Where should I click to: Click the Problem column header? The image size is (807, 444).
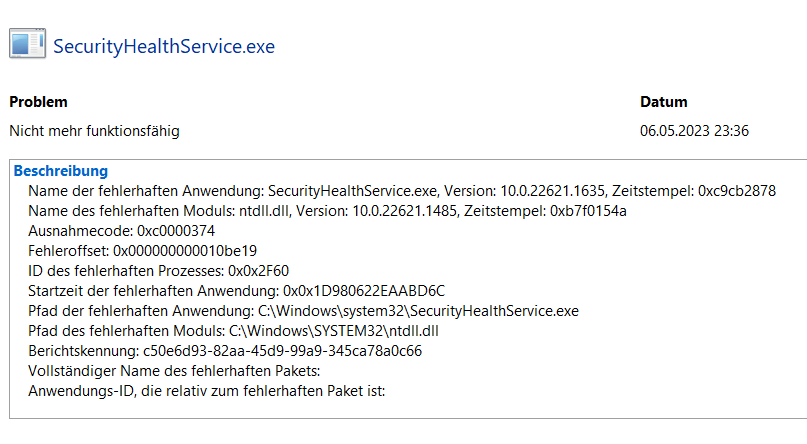(x=38, y=102)
